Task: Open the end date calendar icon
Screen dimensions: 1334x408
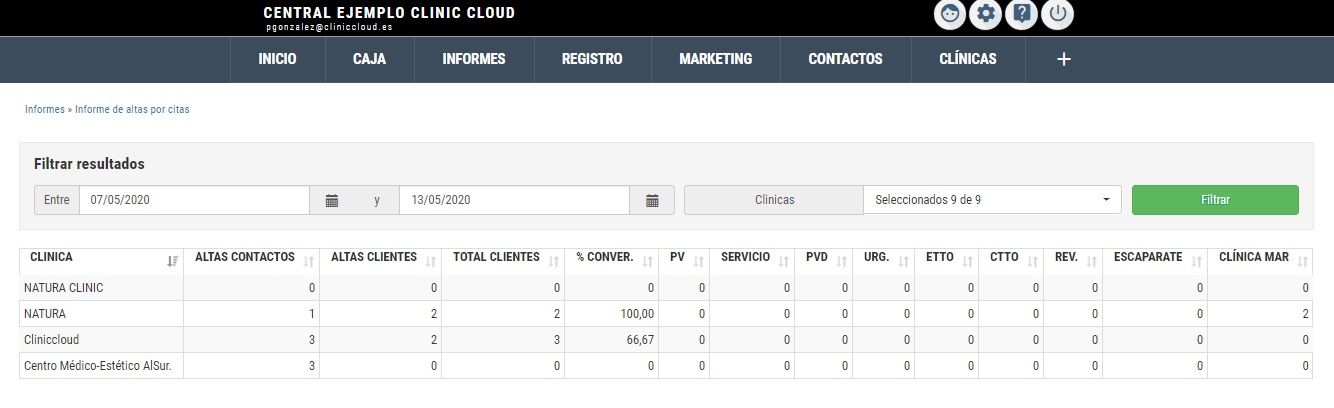Action: click(x=652, y=200)
